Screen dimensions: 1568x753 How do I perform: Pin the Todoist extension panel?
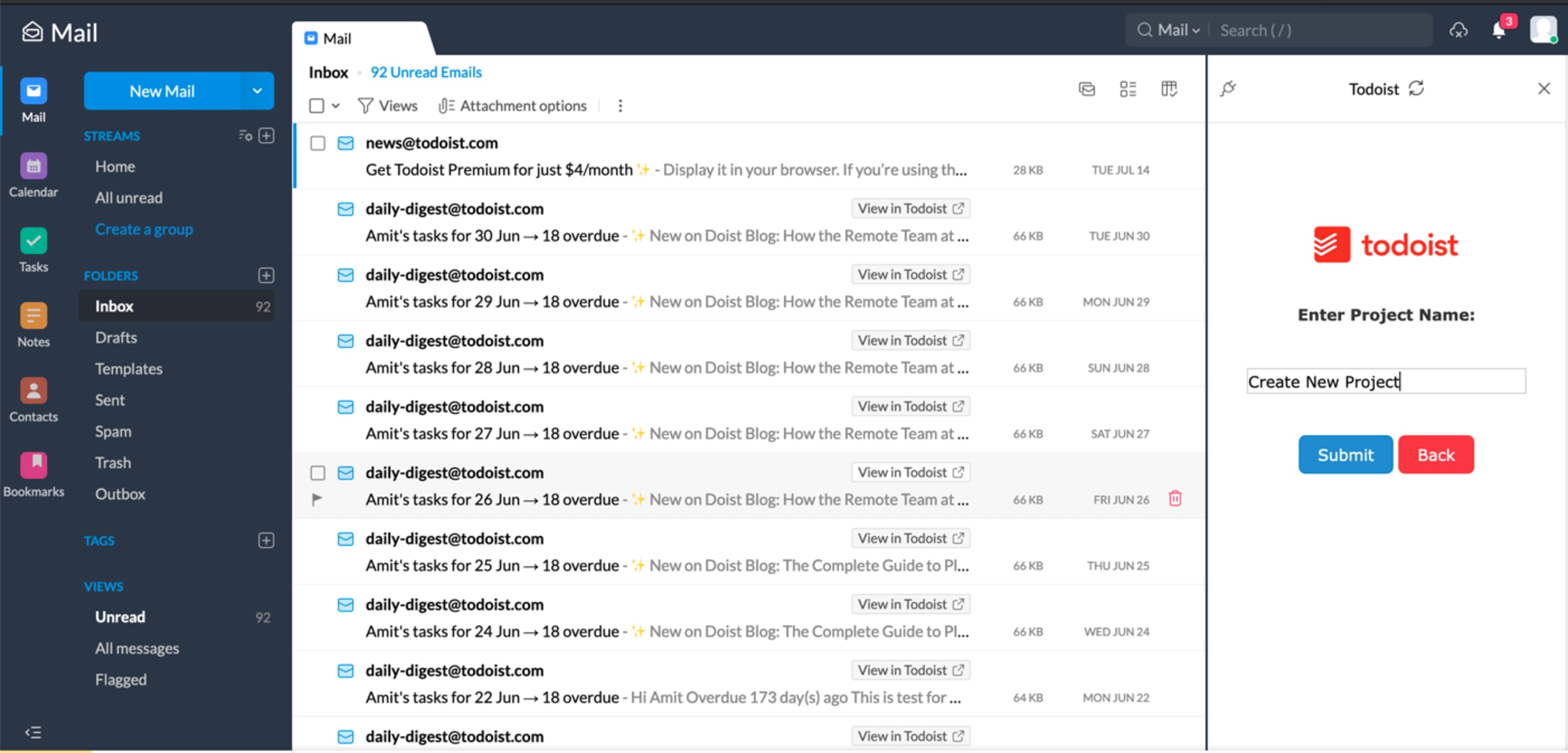(1228, 89)
